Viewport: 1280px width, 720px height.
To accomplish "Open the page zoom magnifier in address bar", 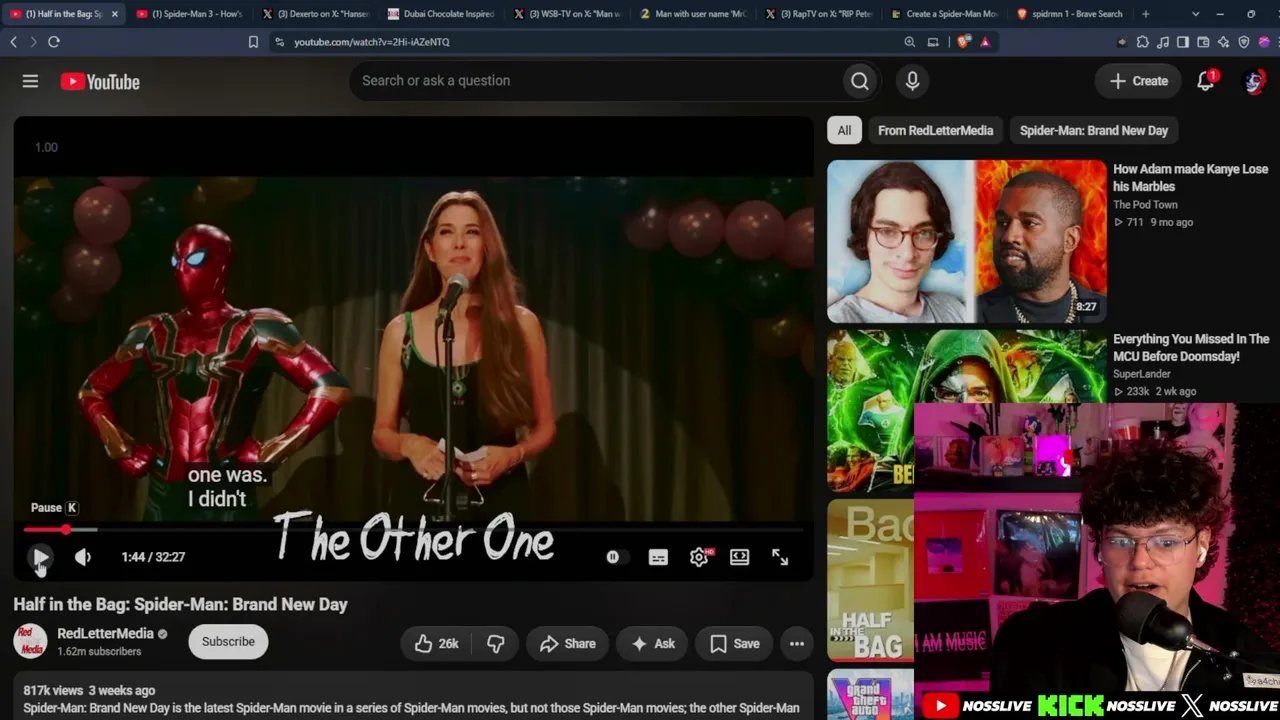I will click(x=909, y=42).
